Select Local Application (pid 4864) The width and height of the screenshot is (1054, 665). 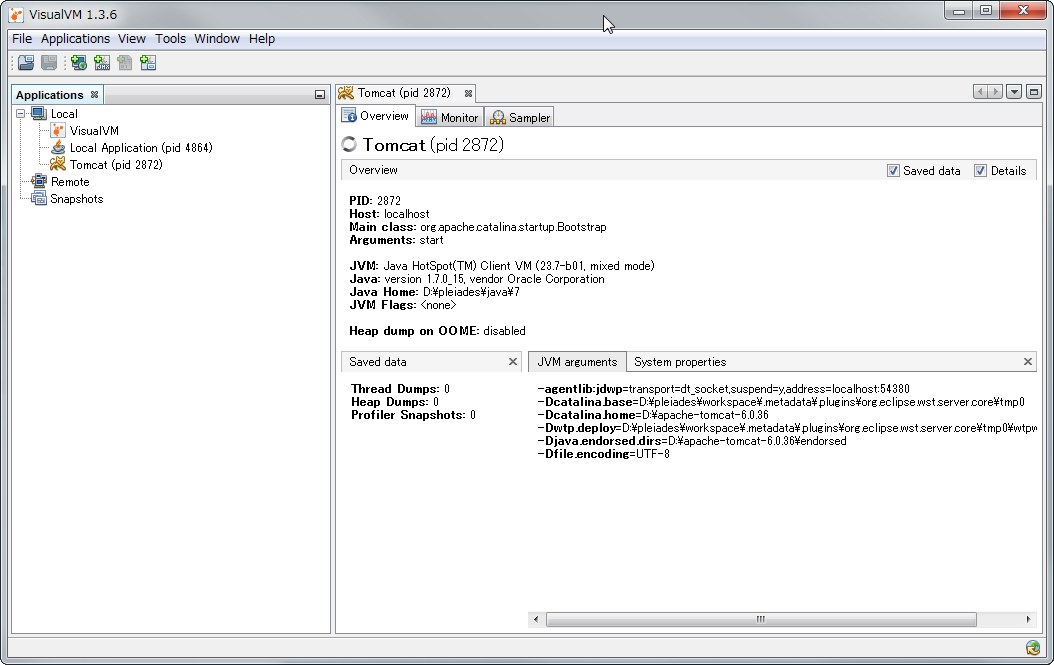(x=141, y=147)
